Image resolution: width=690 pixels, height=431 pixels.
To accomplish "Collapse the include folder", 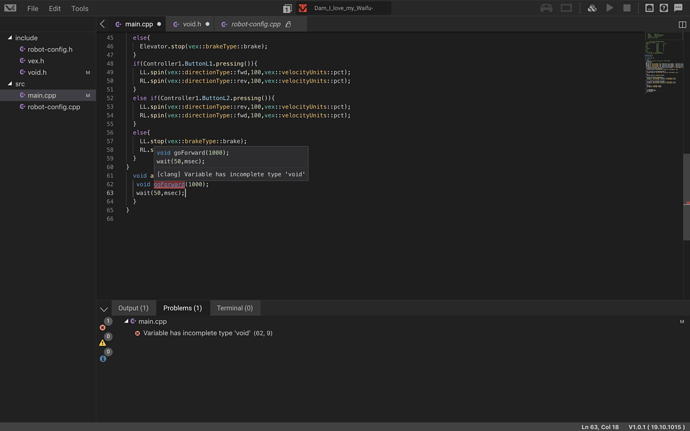I will pyautogui.click(x=10, y=38).
